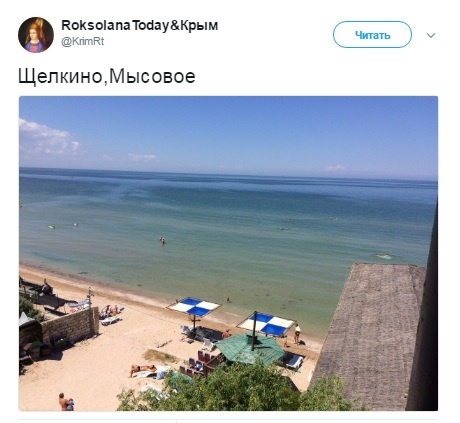
Task: Click the white sun lounger near stone wall
Action: (110, 320)
